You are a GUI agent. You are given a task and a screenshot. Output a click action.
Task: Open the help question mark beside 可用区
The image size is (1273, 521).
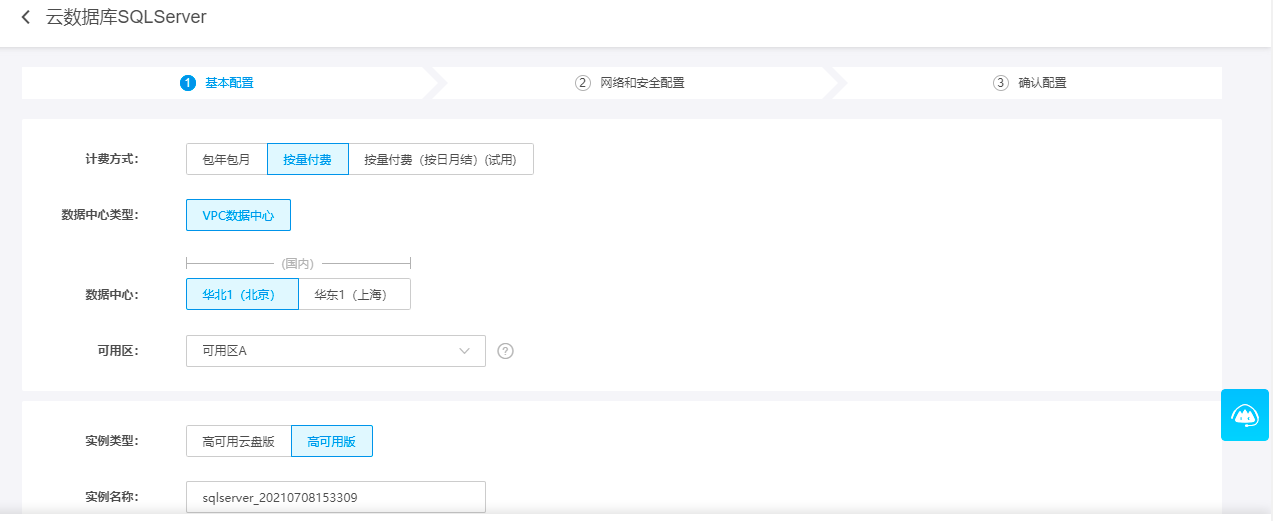pos(505,351)
